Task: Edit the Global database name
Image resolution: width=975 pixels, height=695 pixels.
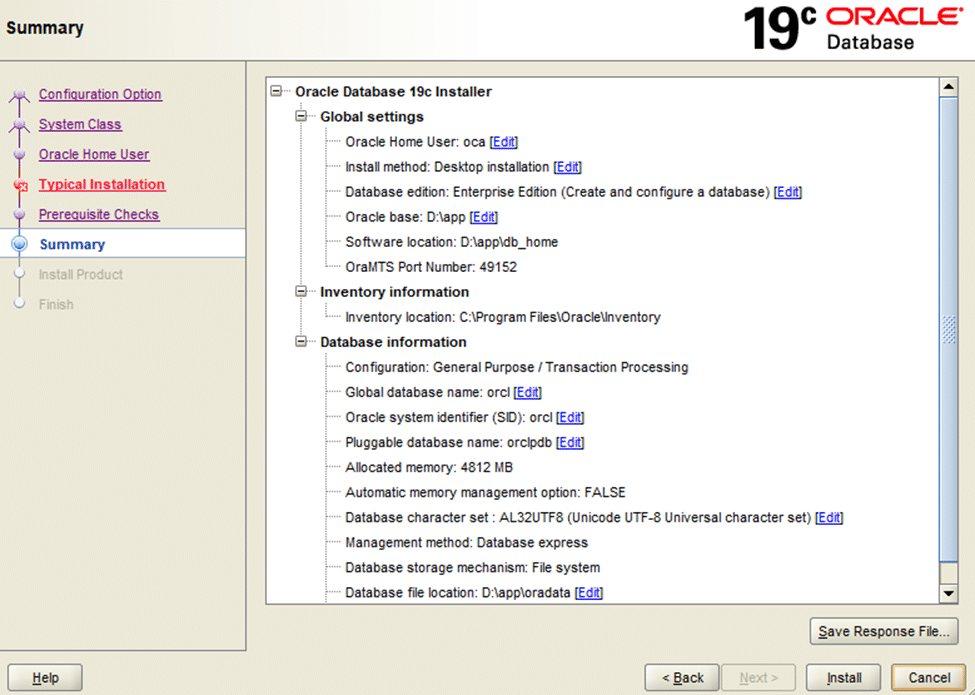Action: [x=527, y=392]
